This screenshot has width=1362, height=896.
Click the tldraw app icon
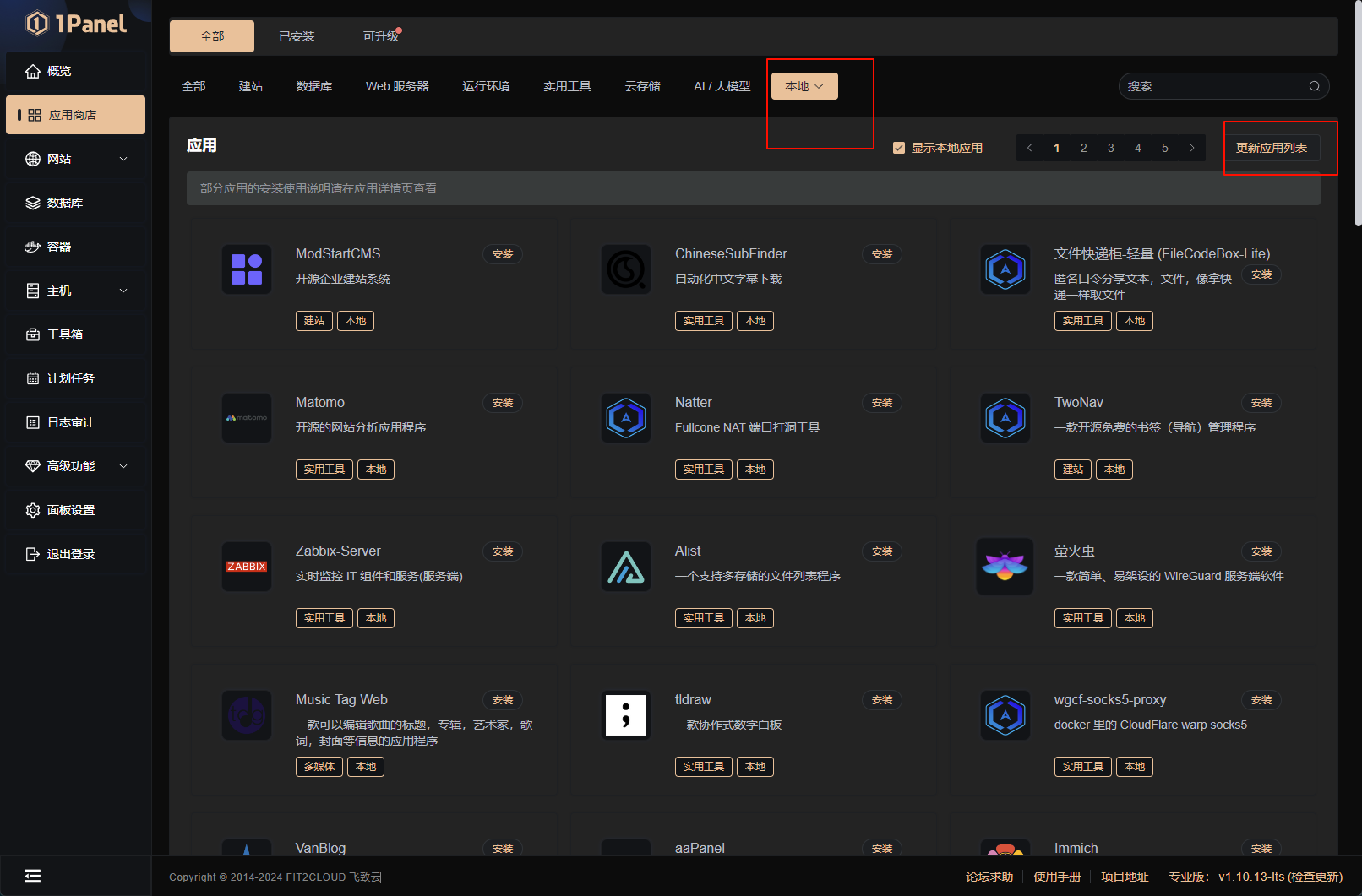click(x=626, y=715)
